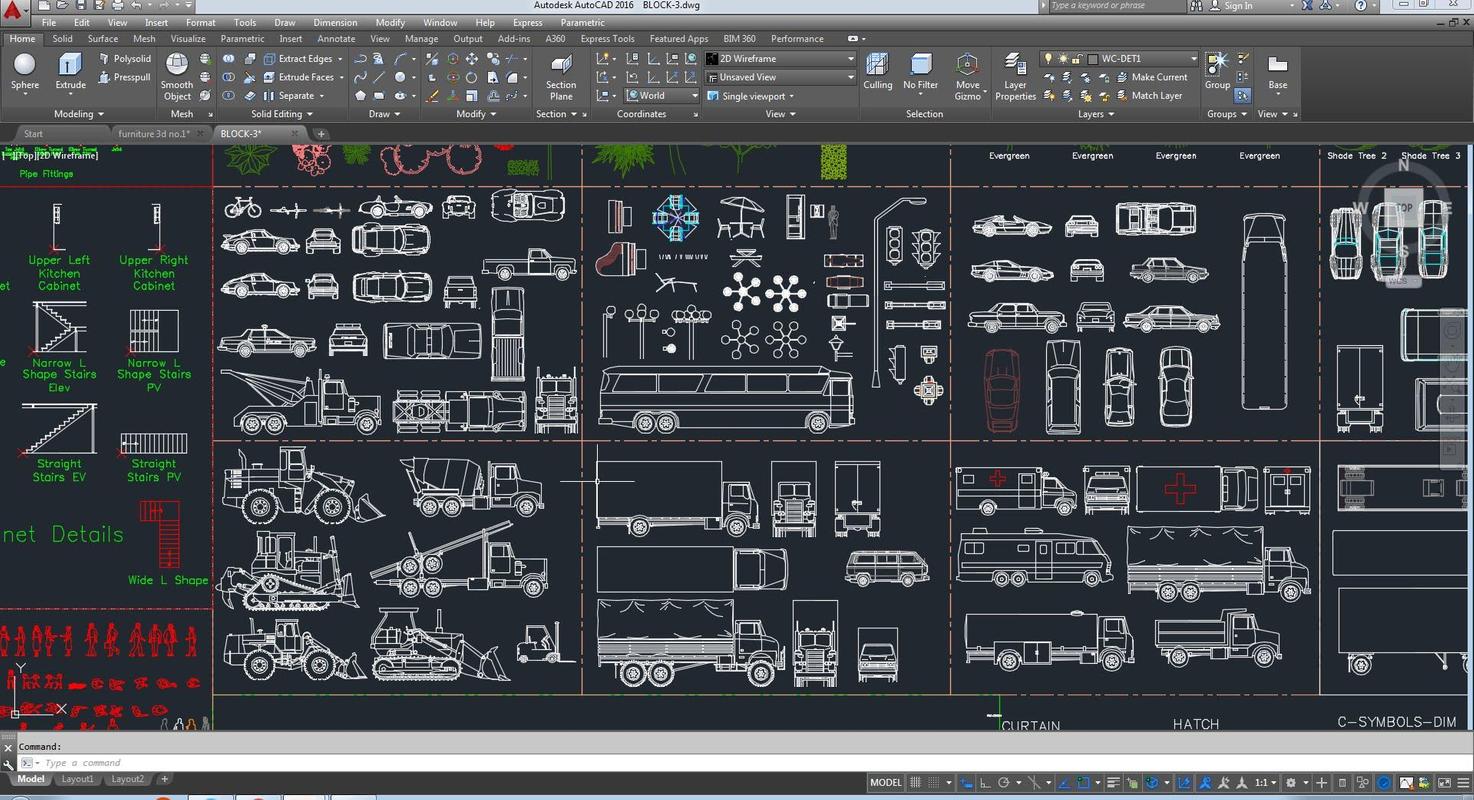This screenshot has width=1474, height=800.
Task: Open the WC-DET1 layer dropdown
Action: pos(1119,59)
